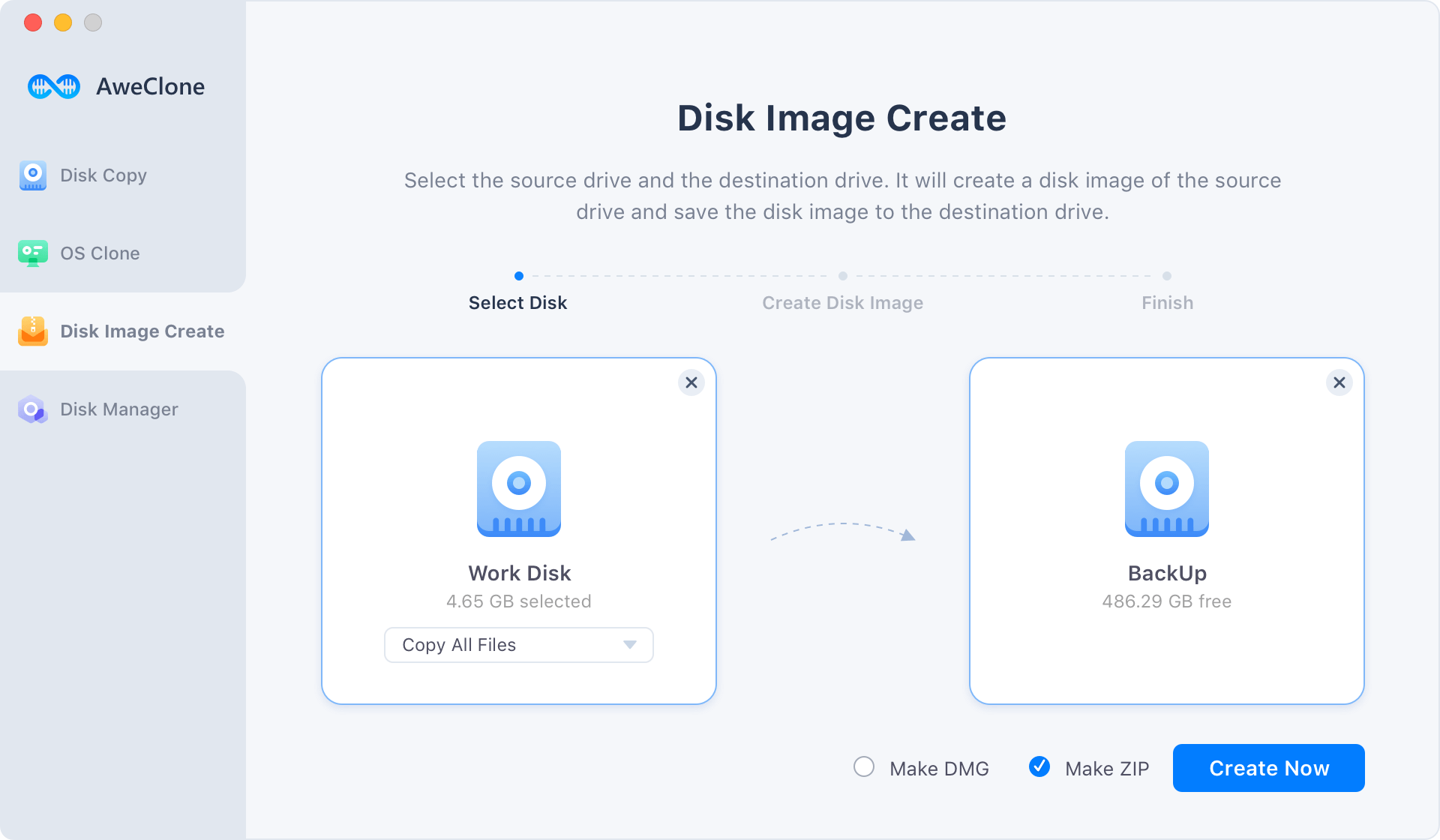1440x840 pixels.
Task: Remove the Work Disk source selection
Action: click(x=691, y=382)
